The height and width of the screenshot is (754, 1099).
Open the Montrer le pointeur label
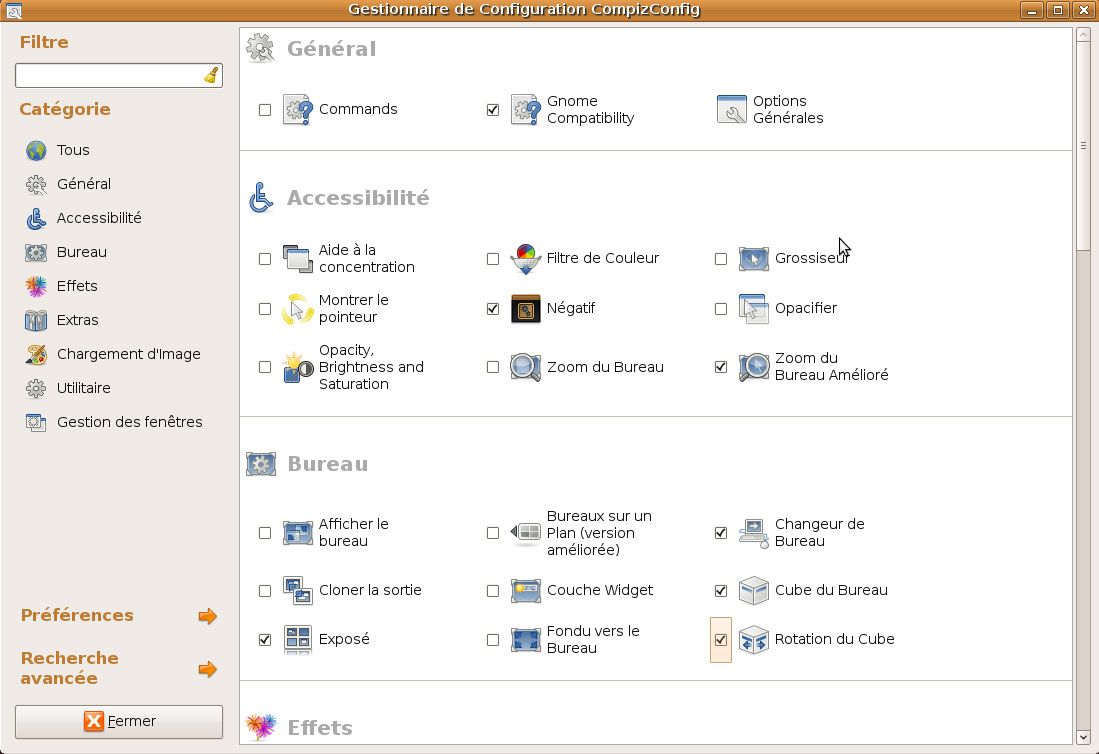353,308
